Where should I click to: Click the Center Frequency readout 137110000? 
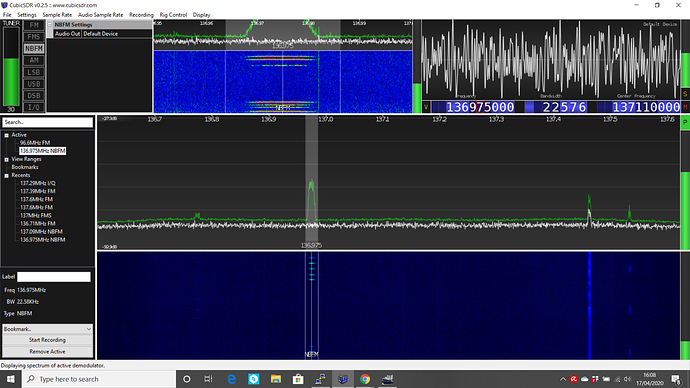pos(646,107)
